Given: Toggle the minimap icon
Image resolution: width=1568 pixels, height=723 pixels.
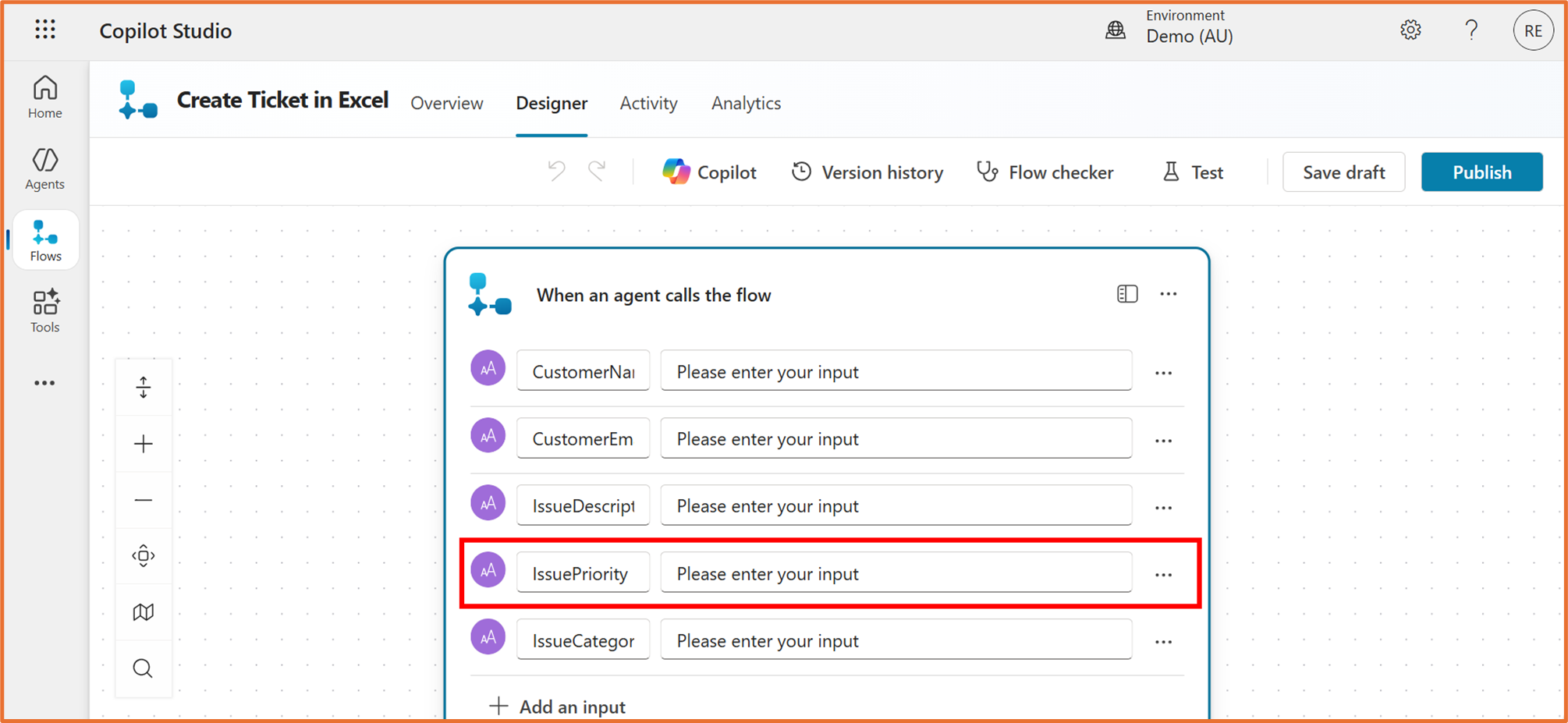Looking at the screenshot, I should (x=144, y=612).
